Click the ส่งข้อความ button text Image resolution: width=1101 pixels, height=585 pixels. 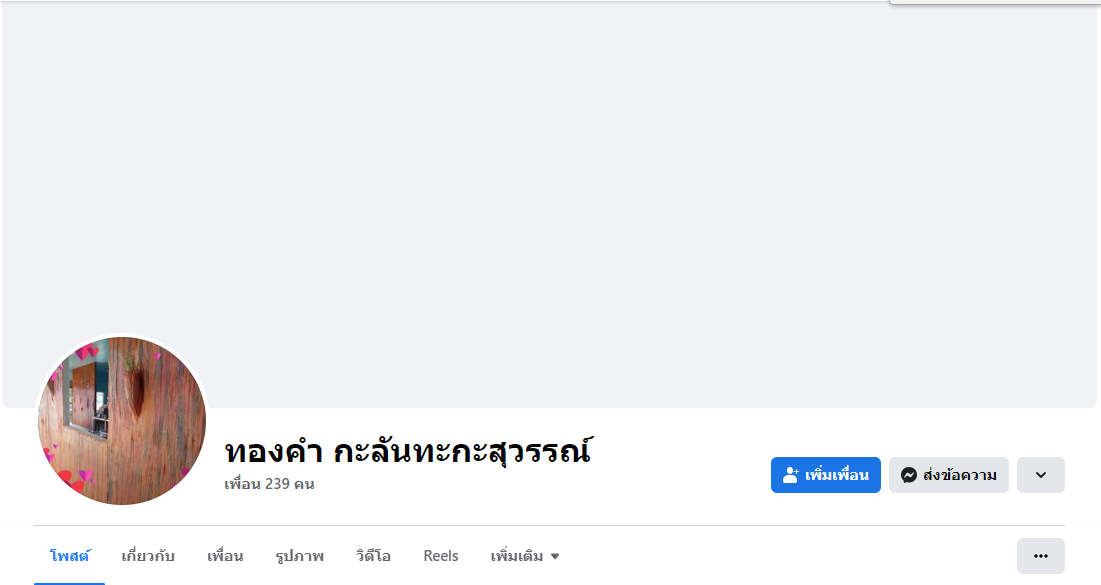click(x=960, y=475)
